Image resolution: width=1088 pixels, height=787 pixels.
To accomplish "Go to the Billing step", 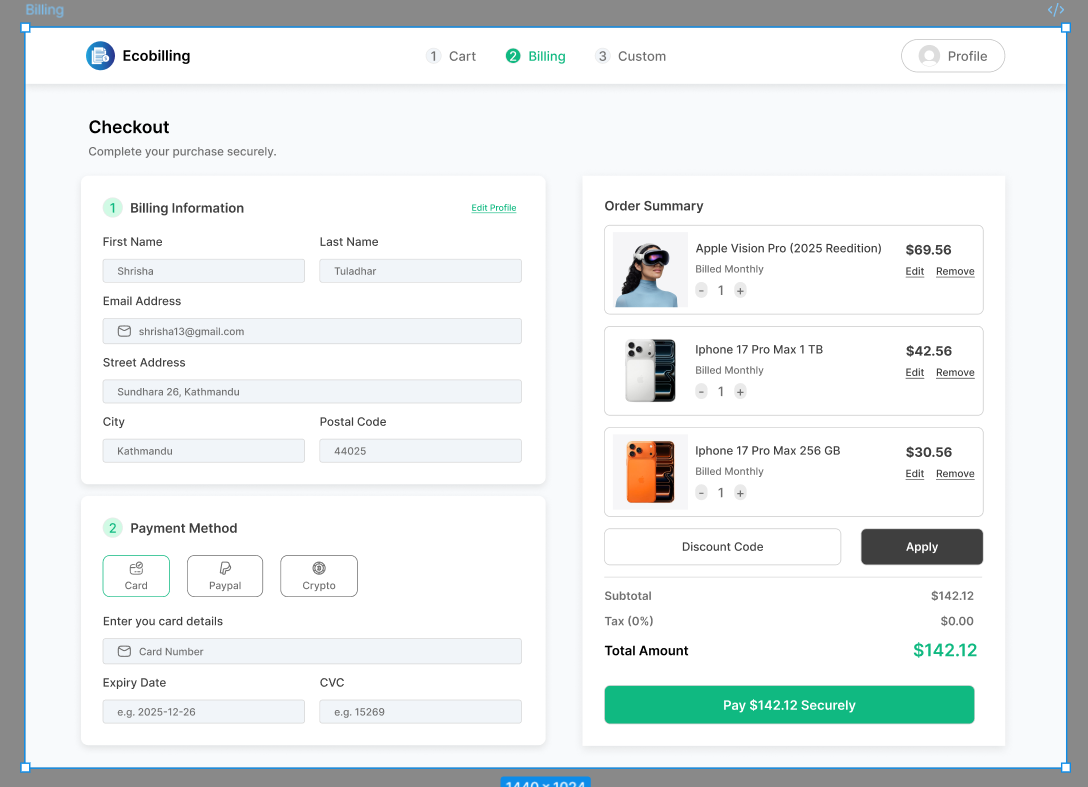I will pos(536,56).
